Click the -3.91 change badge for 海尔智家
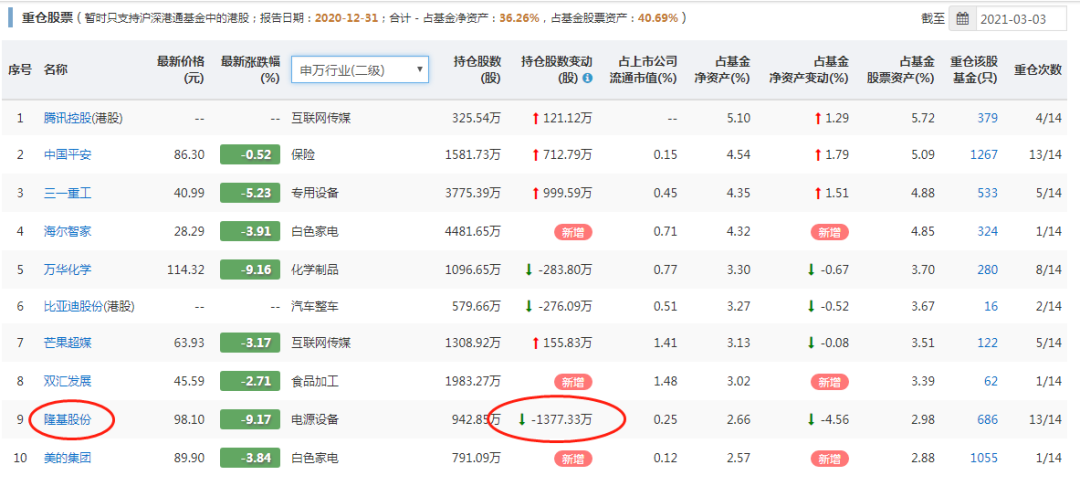The image size is (1080, 486). [251, 231]
